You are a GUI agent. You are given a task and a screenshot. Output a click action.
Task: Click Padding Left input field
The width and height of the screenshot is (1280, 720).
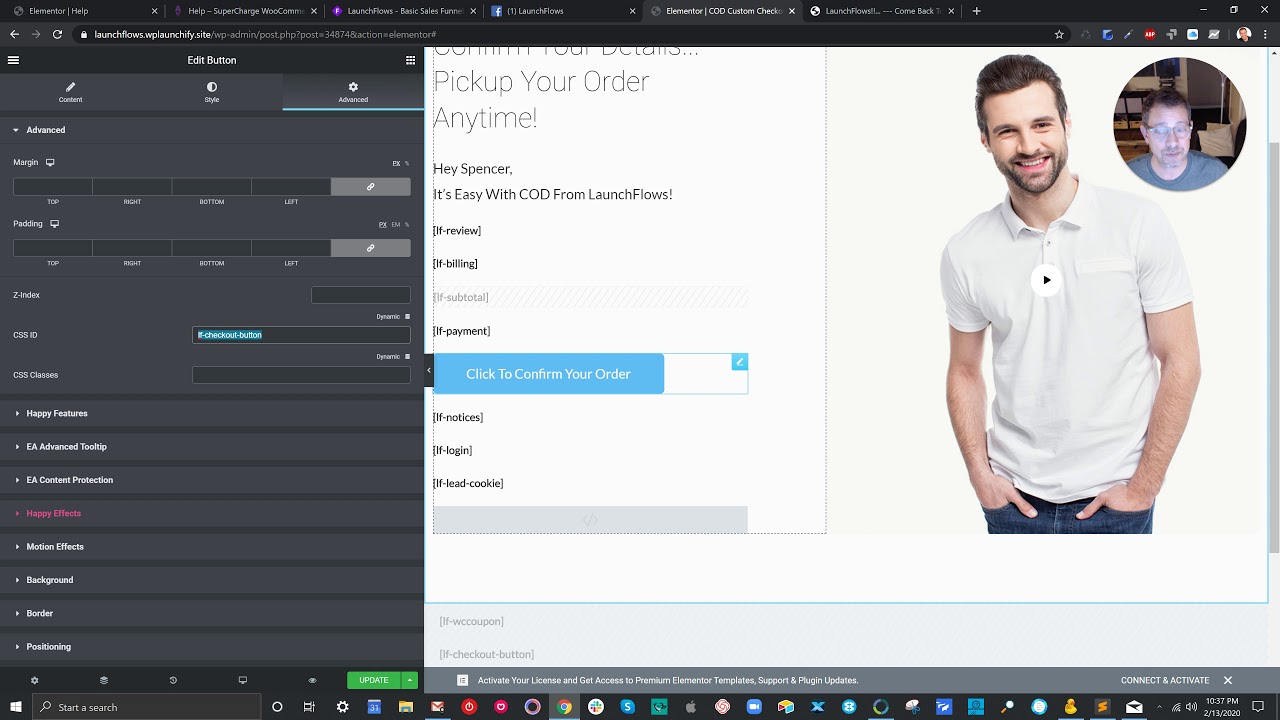point(291,248)
